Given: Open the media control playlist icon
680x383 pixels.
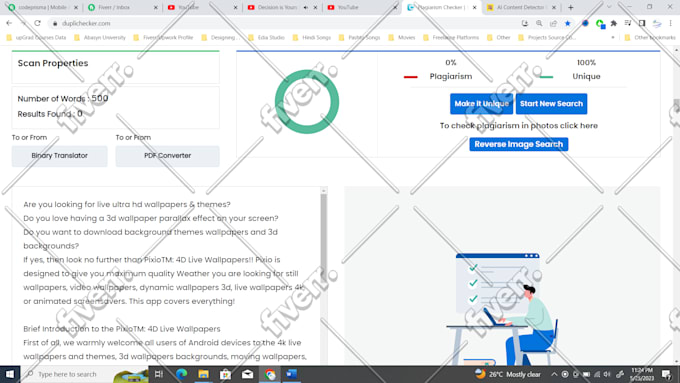Looking at the screenshot, I should (628, 23).
